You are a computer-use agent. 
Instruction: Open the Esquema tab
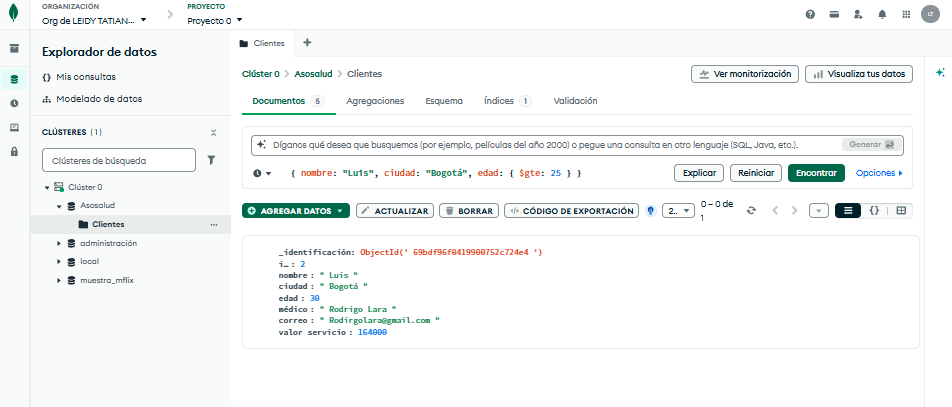point(443,101)
